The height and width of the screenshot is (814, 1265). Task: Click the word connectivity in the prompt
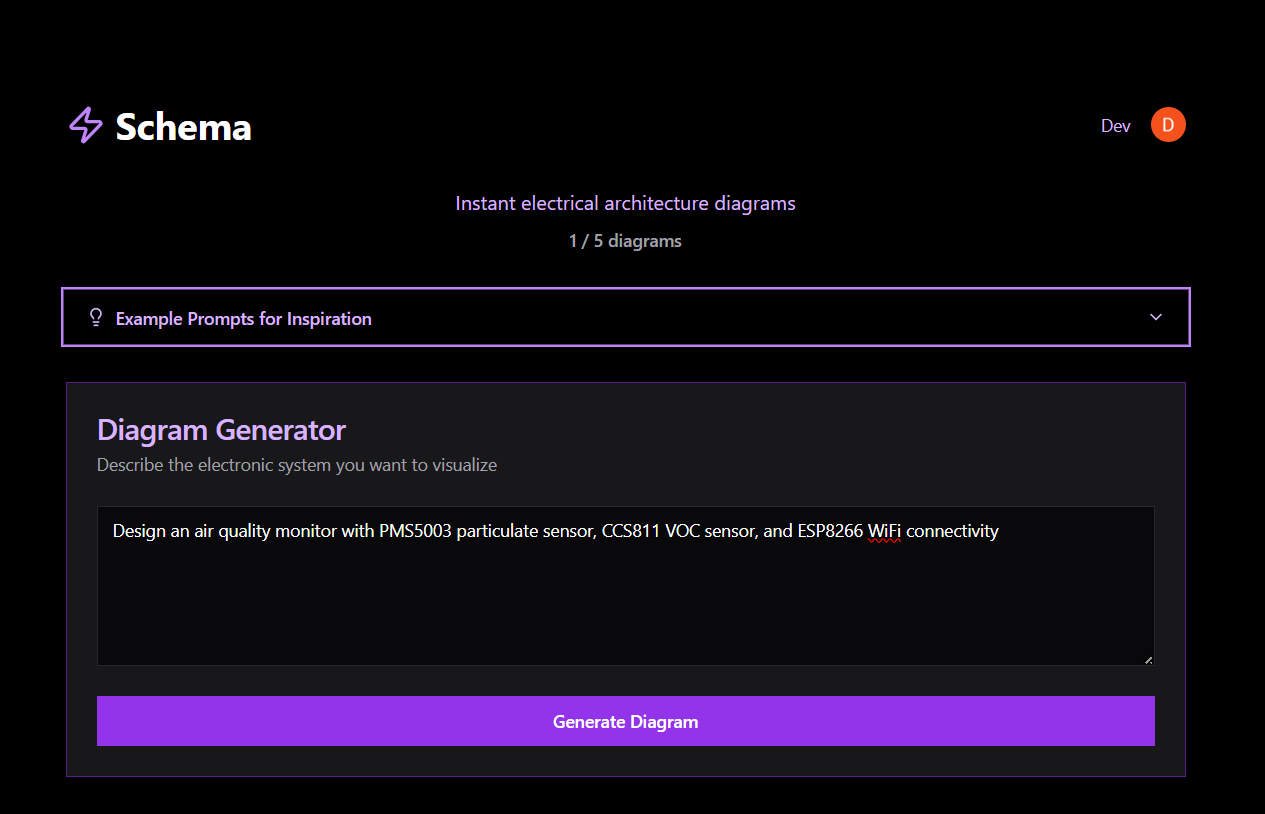pos(952,531)
